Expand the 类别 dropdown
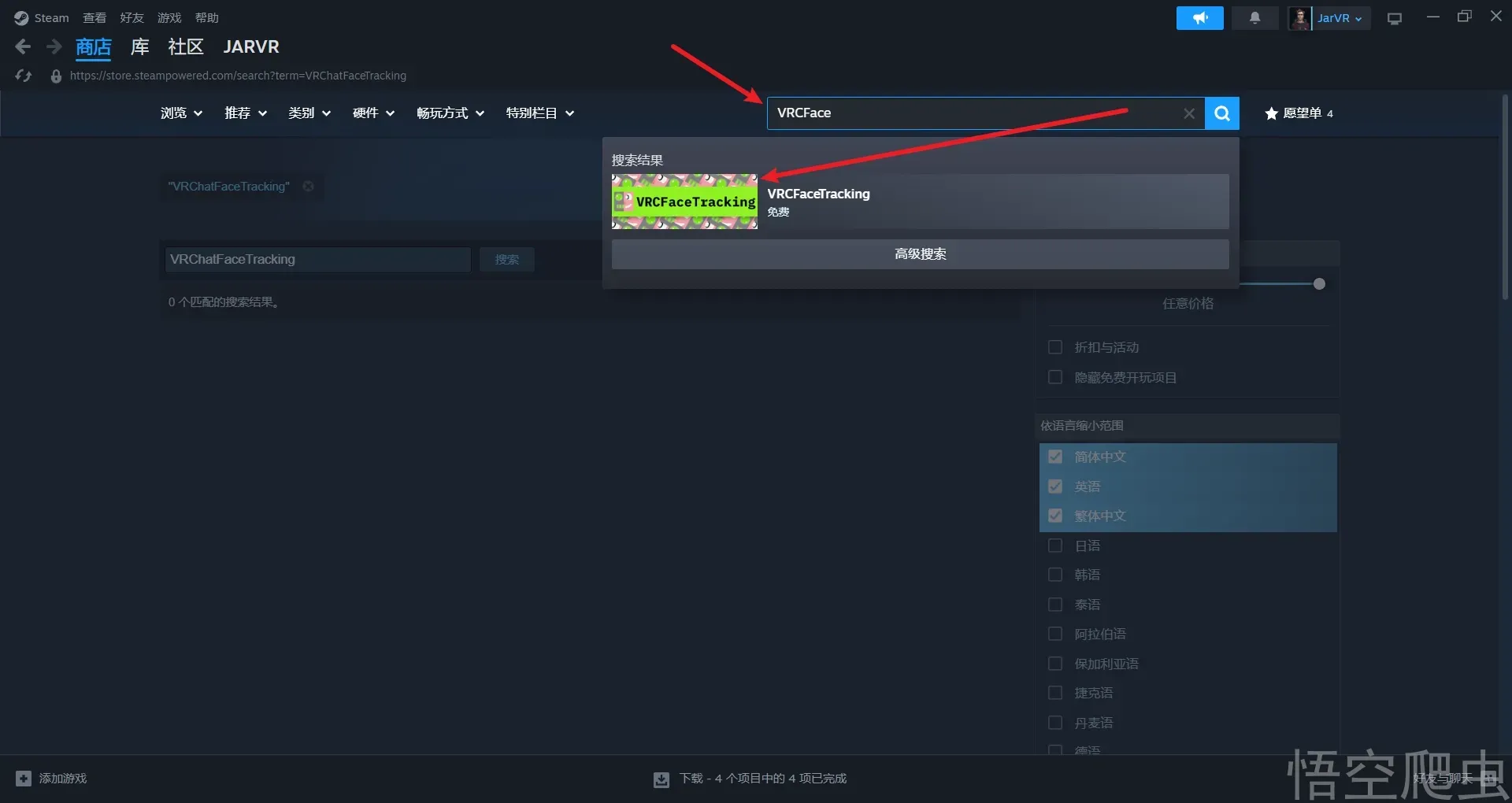 click(x=309, y=113)
